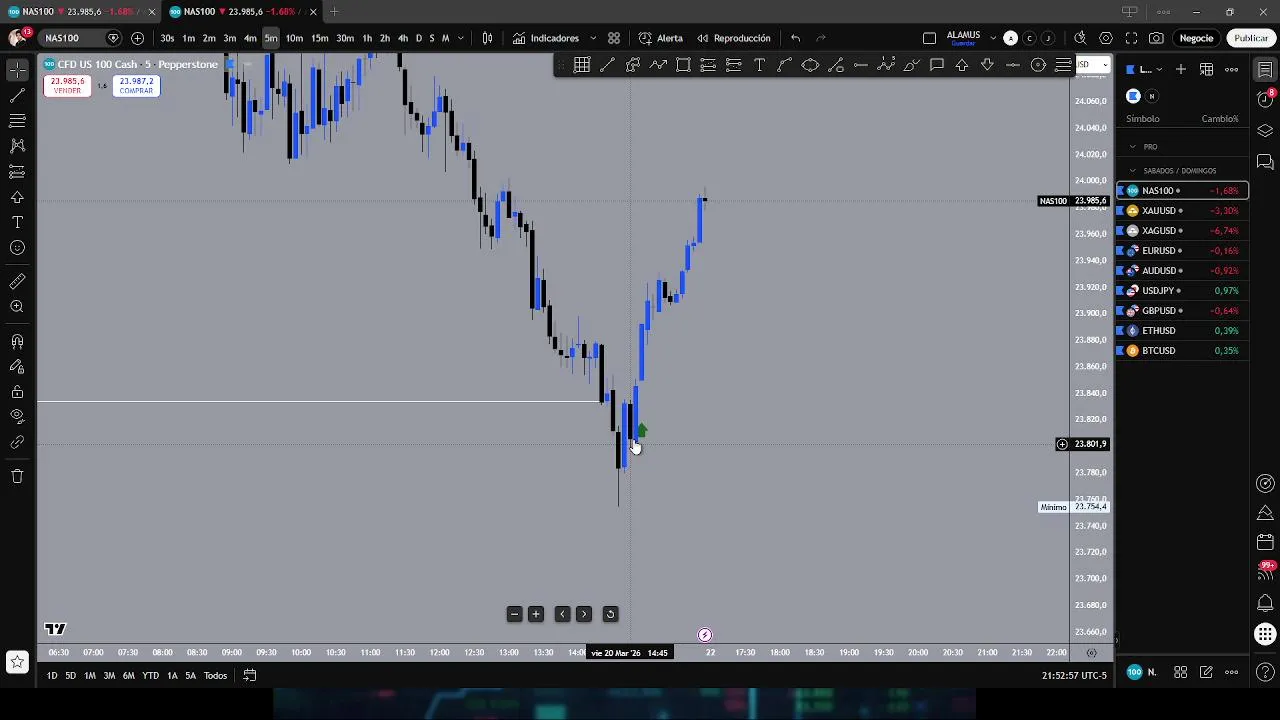
Task: Toggle the magnet mode tool
Action: [17, 342]
